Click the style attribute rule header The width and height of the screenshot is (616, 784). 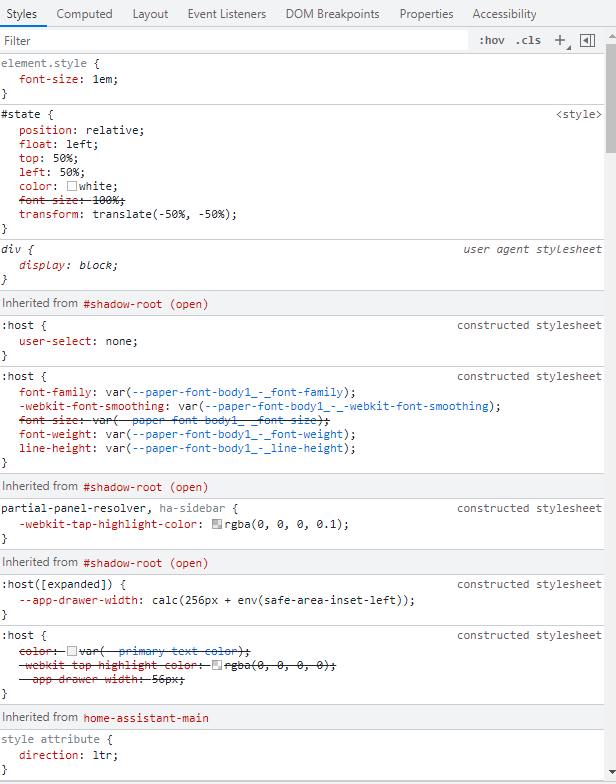pyautogui.click(x=50, y=740)
